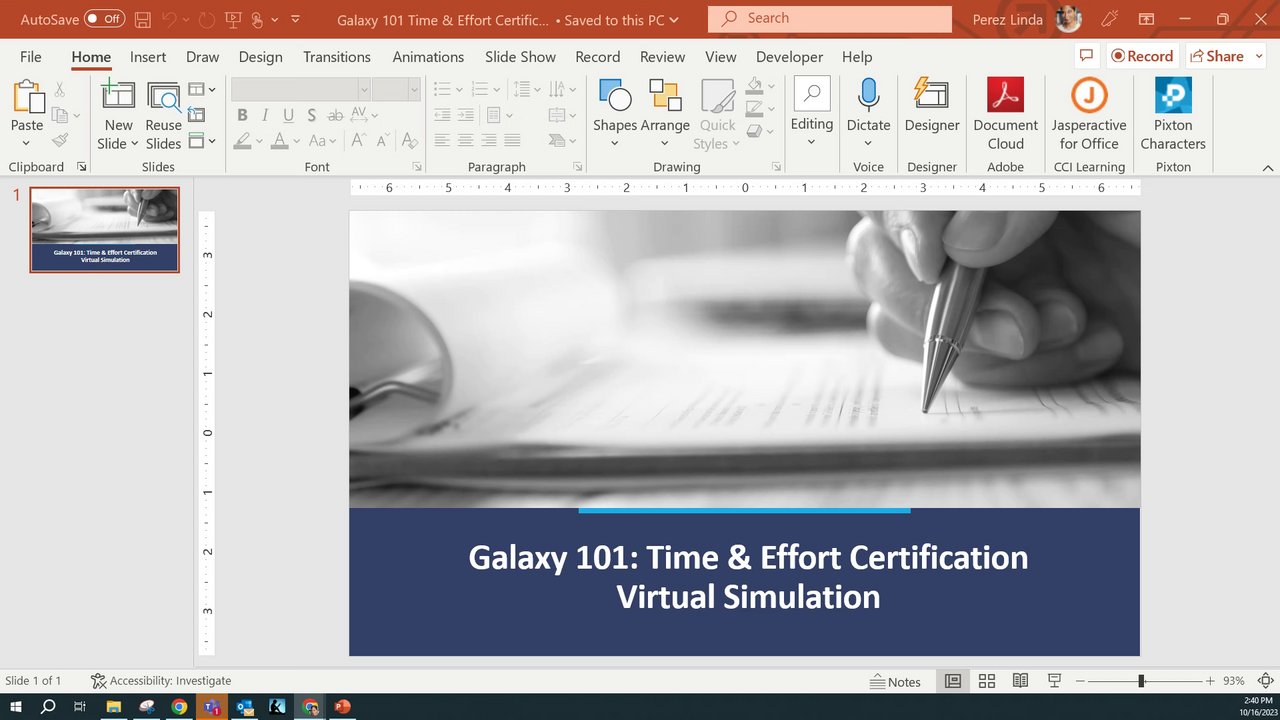This screenshot has width=1280, height=720.
Task: Click the Shape Fill paint bucket
Action: coord(755,86)
